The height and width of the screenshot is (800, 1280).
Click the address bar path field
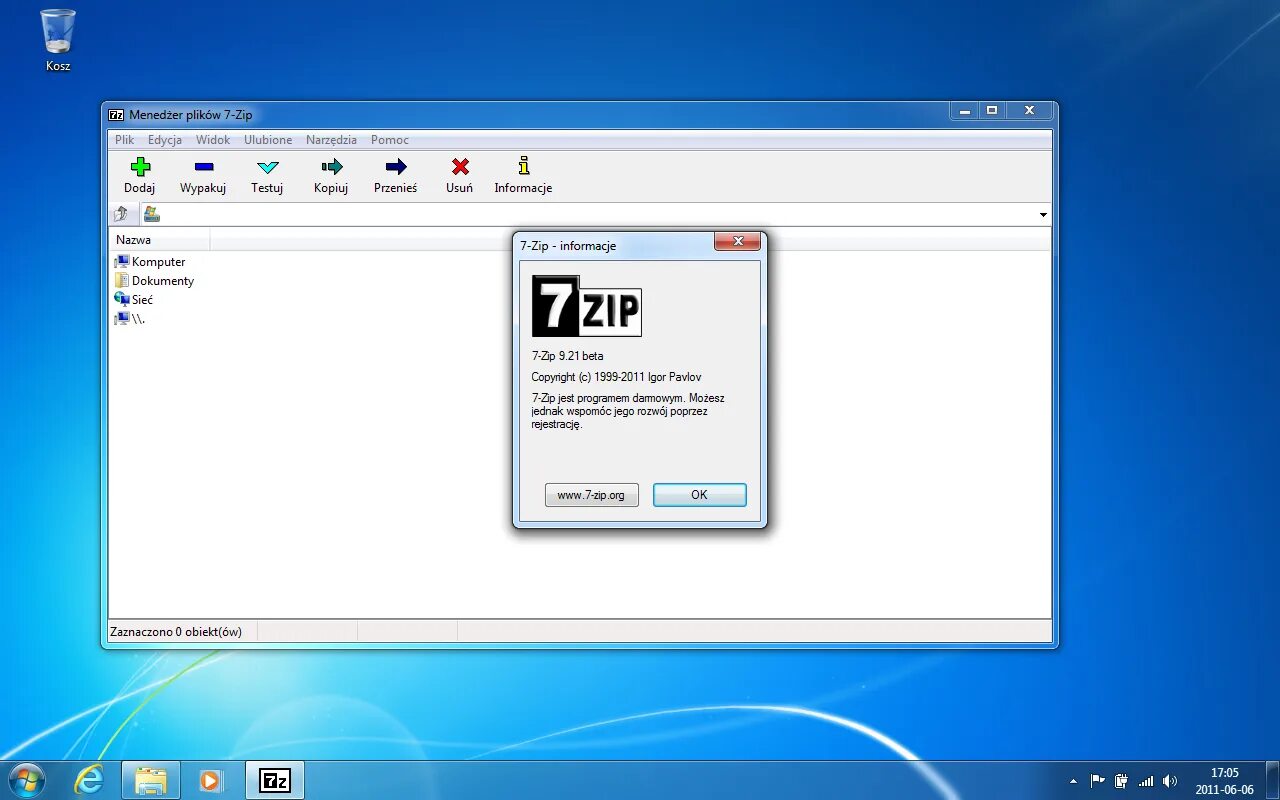[x=597, y=214]
